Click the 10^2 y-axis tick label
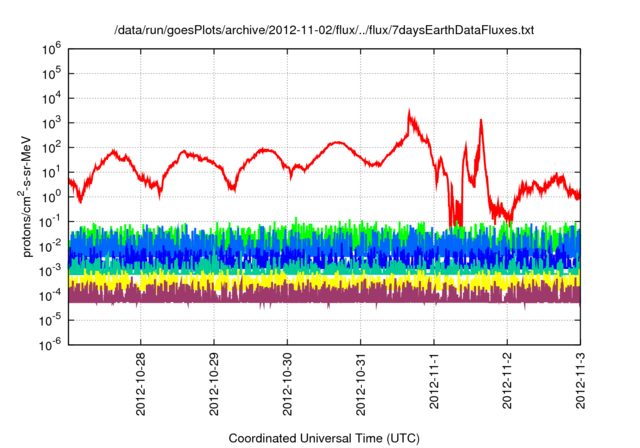 click(x=51, y=148)
